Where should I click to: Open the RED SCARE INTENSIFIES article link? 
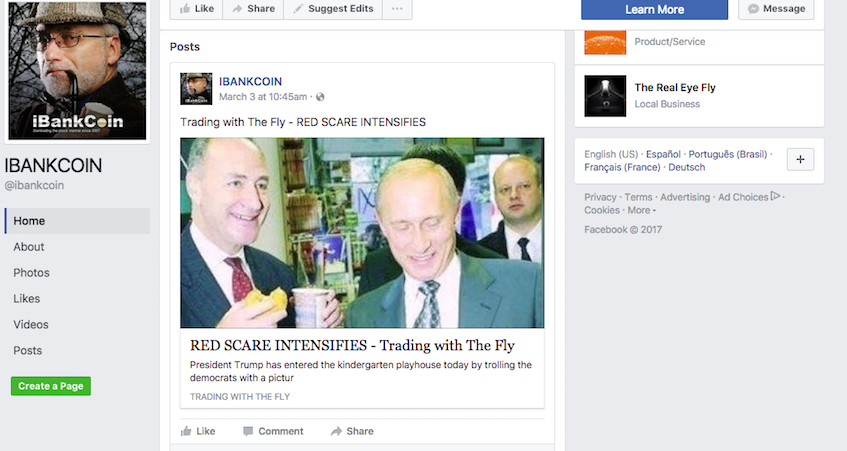click(352, 345)
